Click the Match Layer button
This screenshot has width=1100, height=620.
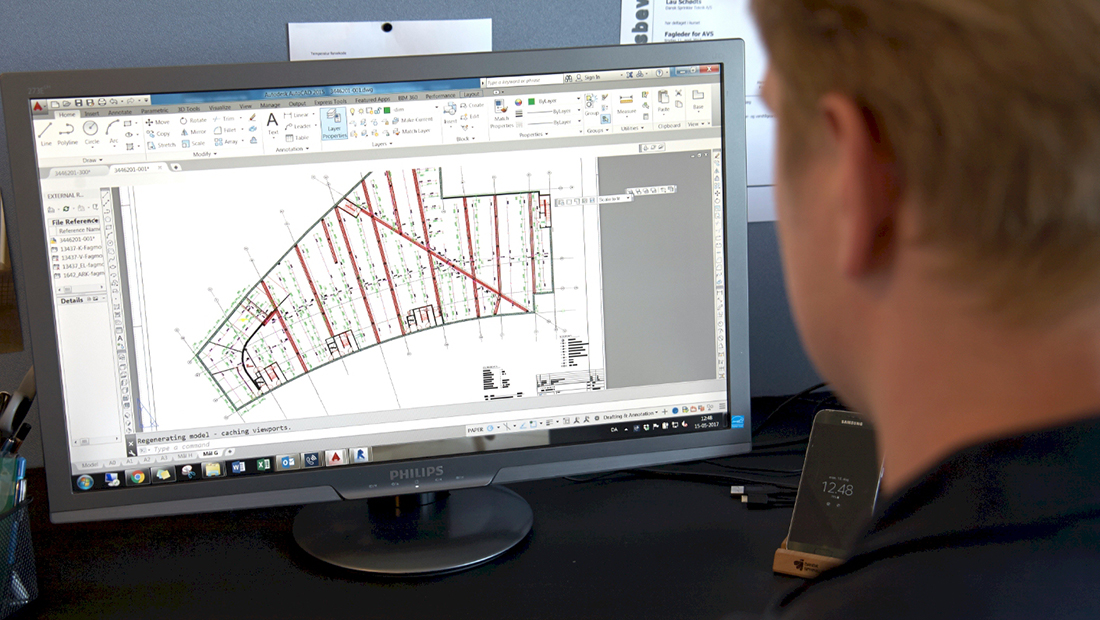[x=412, y=131]
